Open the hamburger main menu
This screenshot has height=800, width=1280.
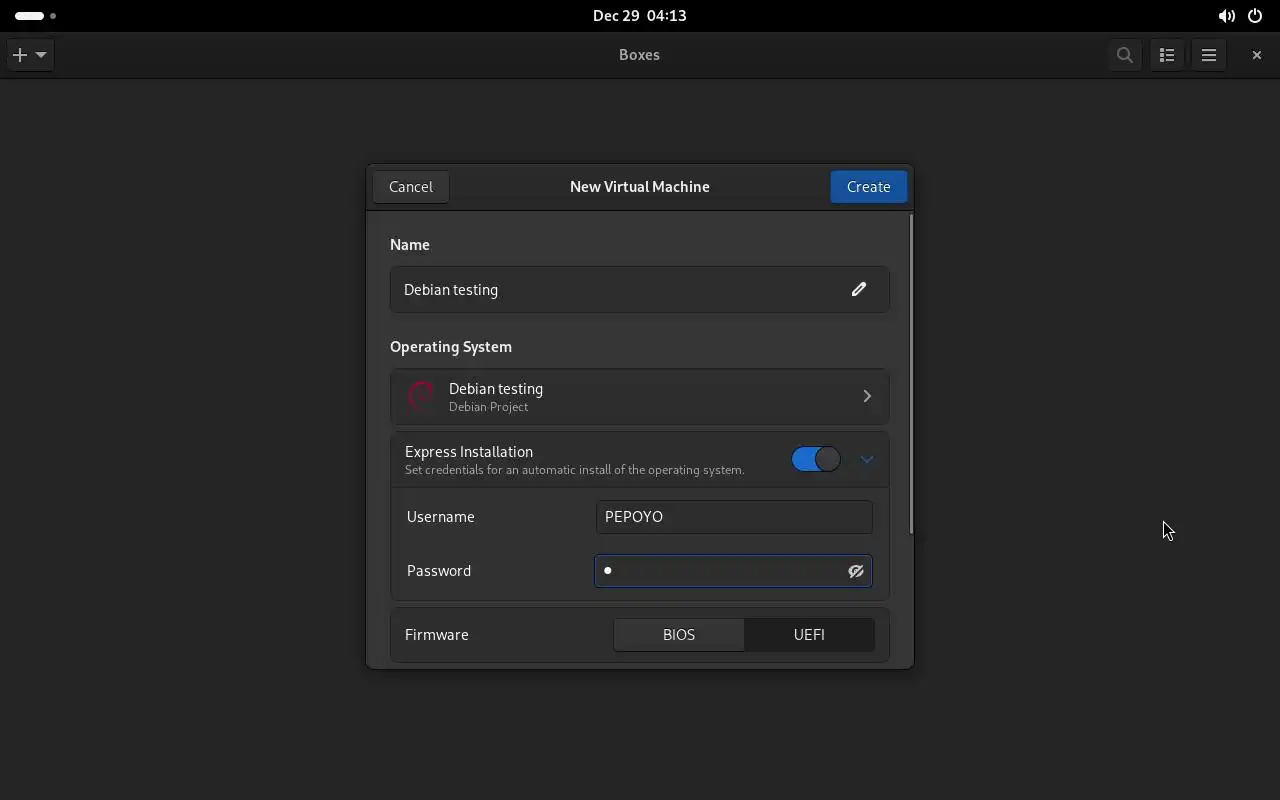coord(1209,55)
